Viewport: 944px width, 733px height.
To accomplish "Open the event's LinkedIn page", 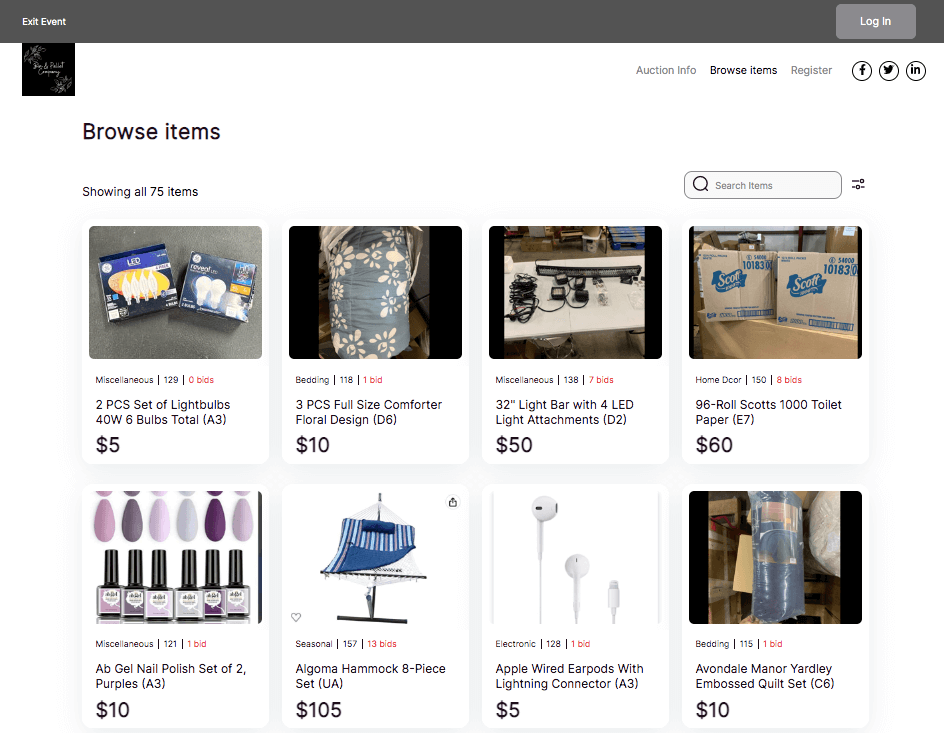I will (915, 71).
